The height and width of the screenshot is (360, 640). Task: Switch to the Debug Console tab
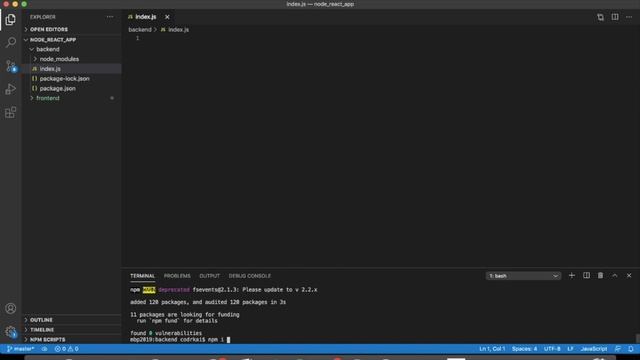[x=249, y=276]
